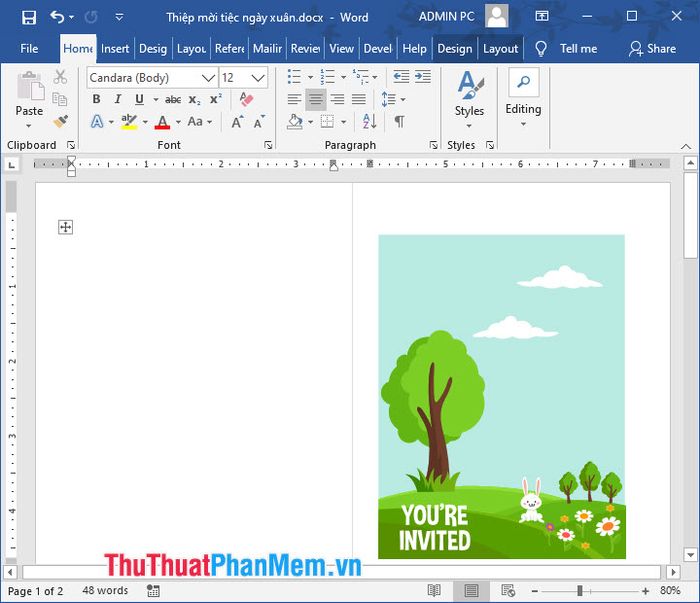700x603 pixels.
Task: Toggle Italic formatting
Action: 117,99
